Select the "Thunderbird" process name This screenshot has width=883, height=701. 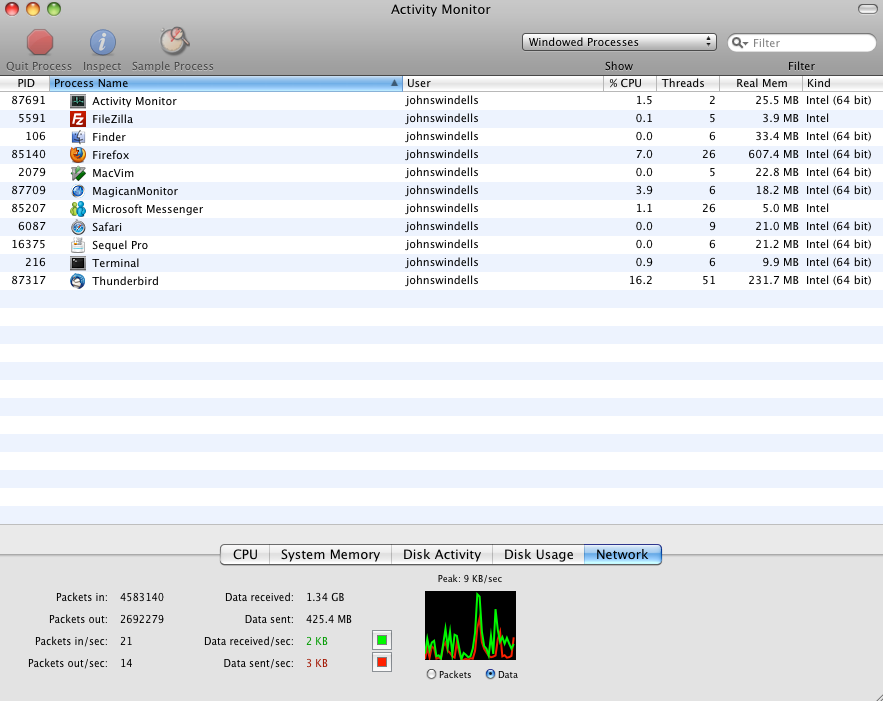[125, 281]
